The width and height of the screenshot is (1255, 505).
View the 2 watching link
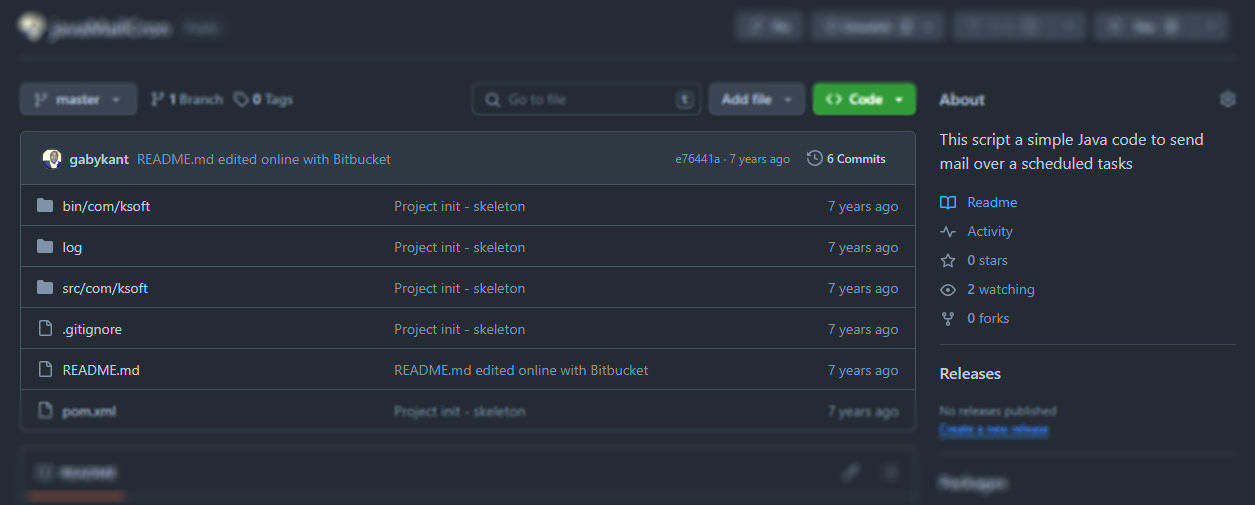point(1001,289)
